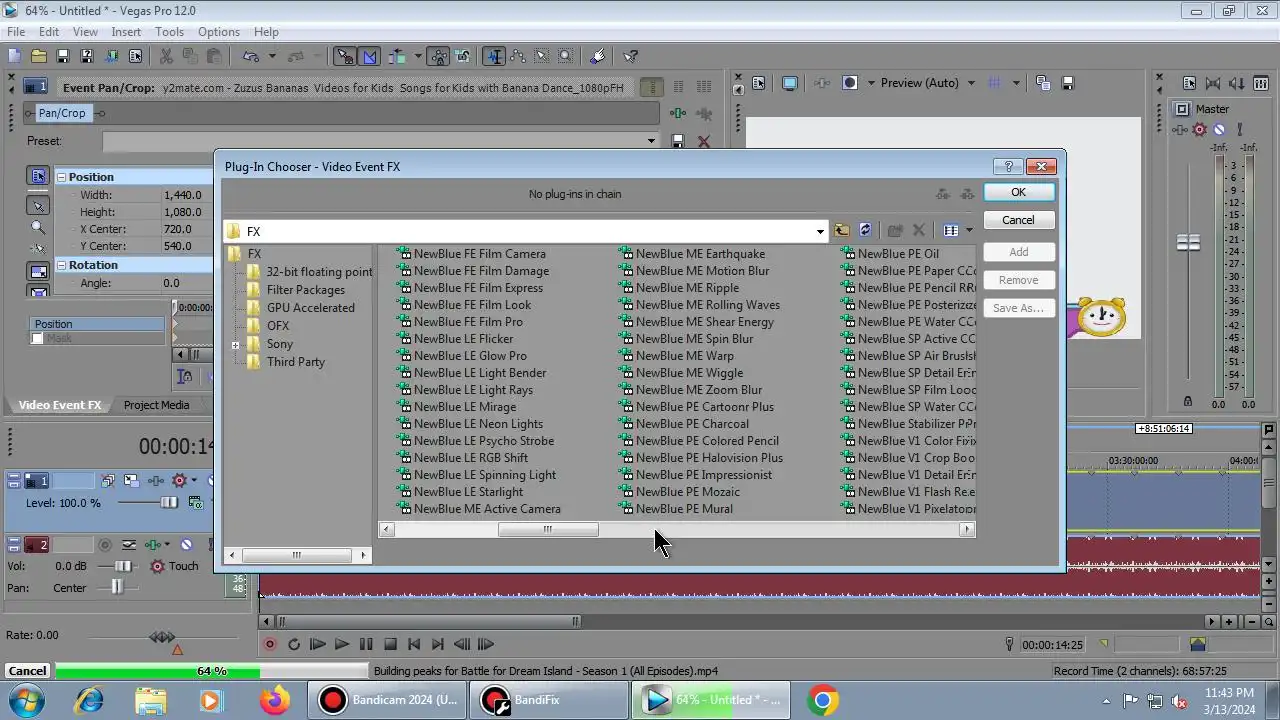The height and width of the screenshot is (720, 1280).
Task: Click the video track Level slider
Action: [x=168, y=503]
